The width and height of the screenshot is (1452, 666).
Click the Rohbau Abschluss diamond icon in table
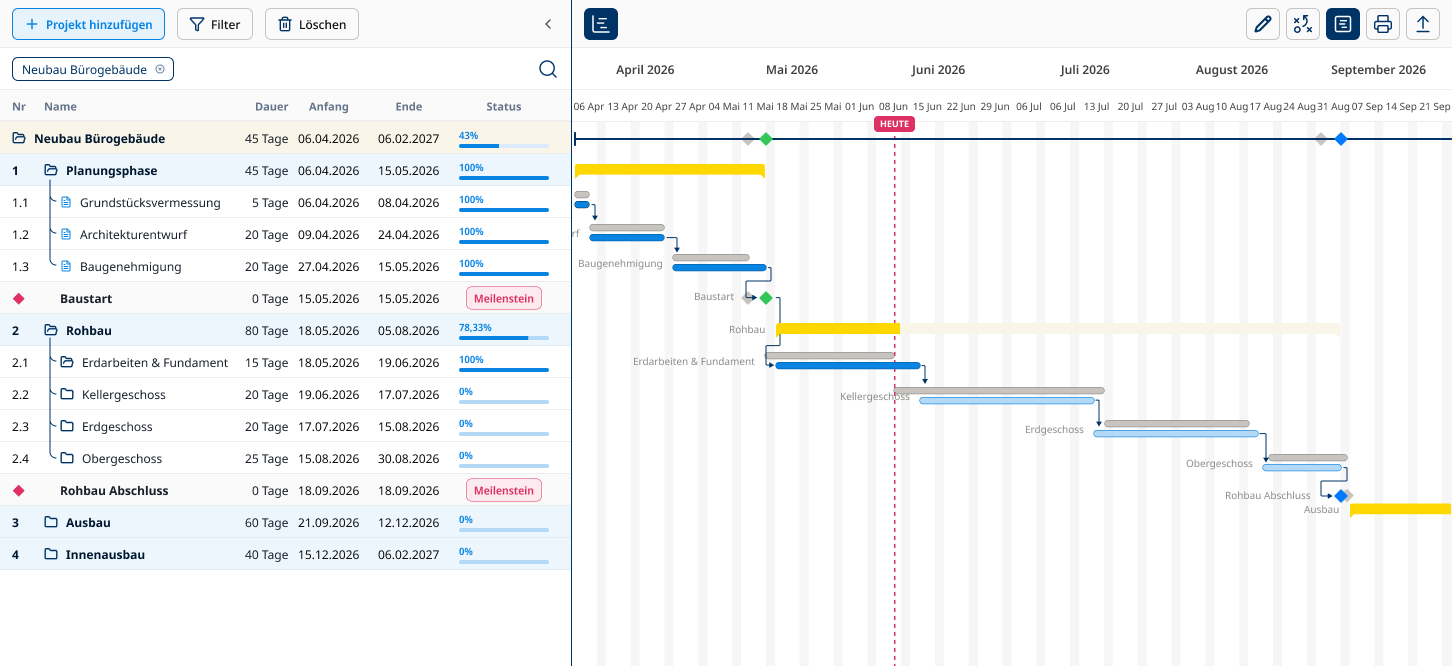[x=18, y=490]
